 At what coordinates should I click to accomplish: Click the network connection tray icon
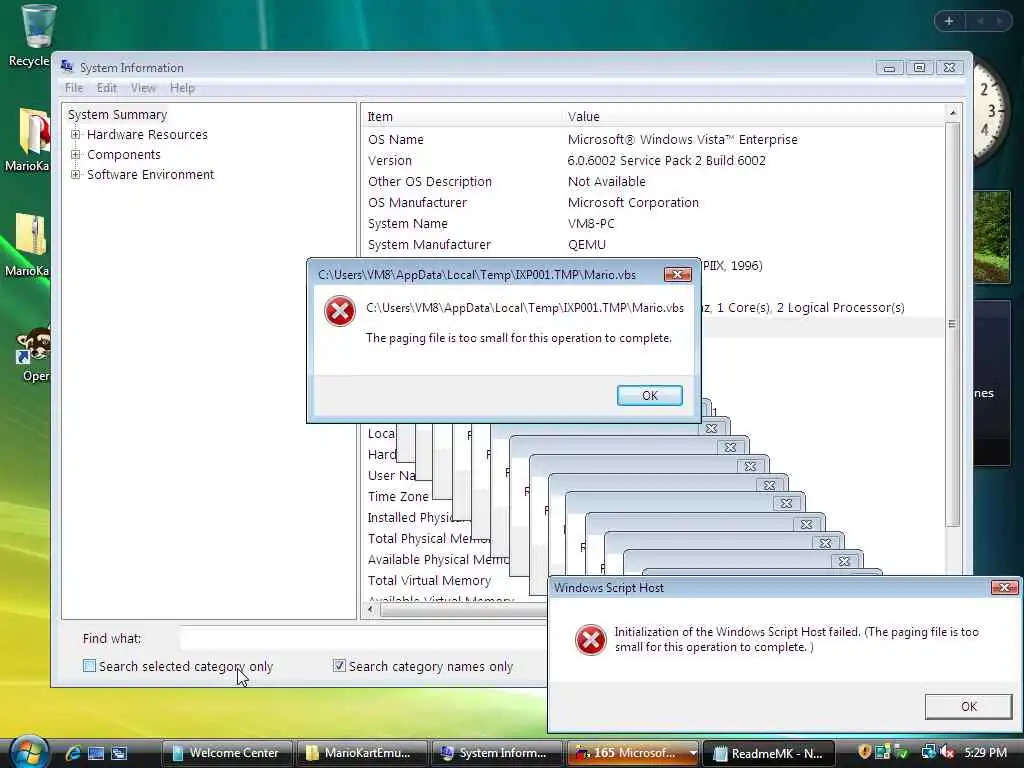pos(928,752)
